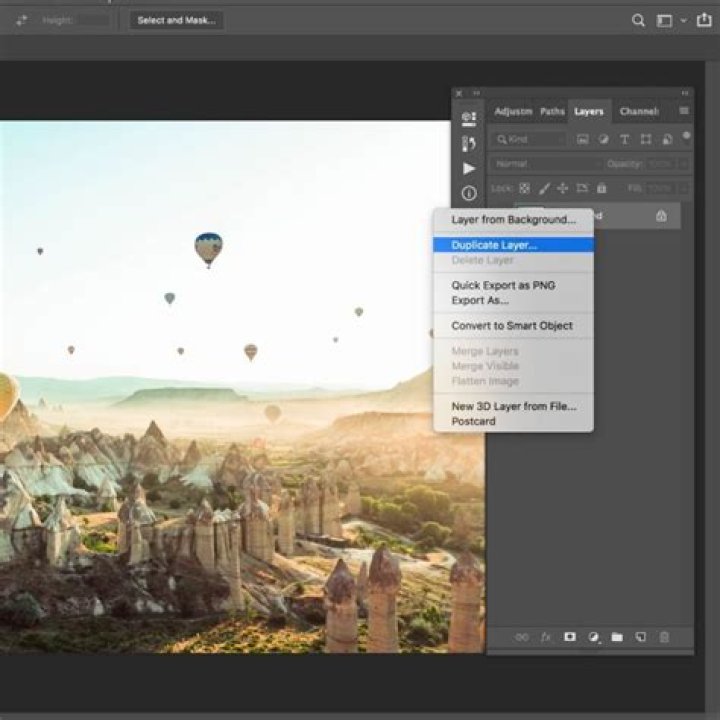Open the Layers panel hamburger menu

[x=684, y=111]
